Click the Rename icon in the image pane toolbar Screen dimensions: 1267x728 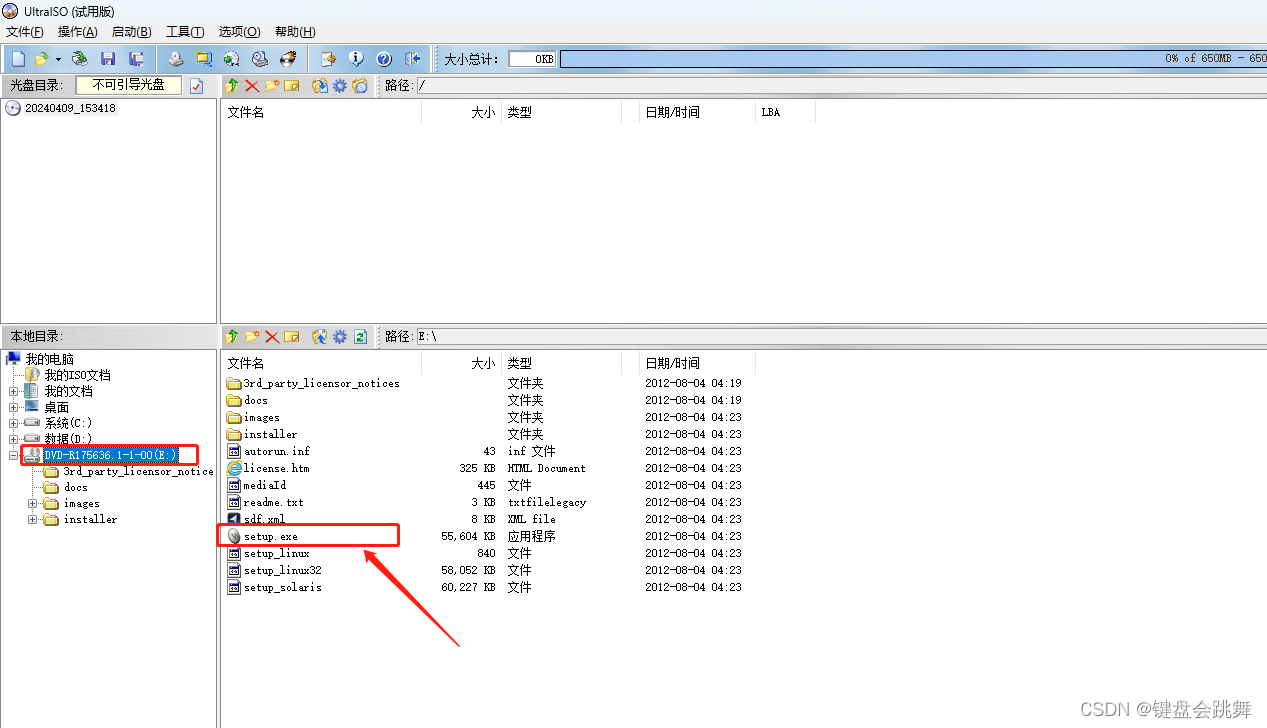tap(291, 86)
